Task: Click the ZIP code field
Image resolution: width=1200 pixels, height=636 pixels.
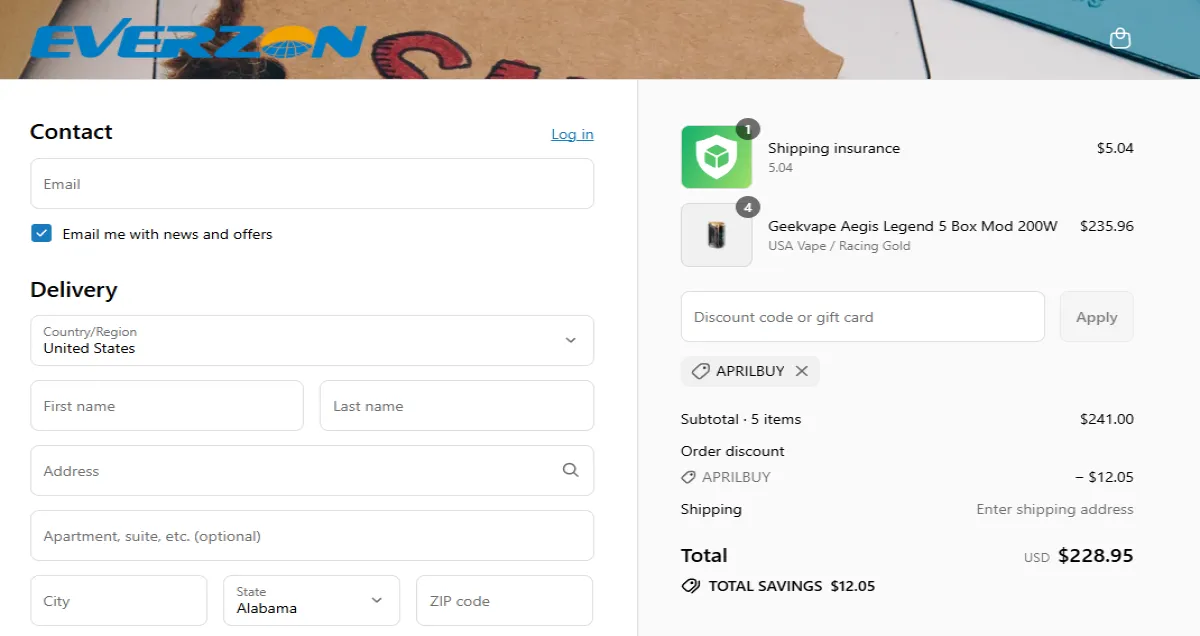Action: tap(504, 600)
